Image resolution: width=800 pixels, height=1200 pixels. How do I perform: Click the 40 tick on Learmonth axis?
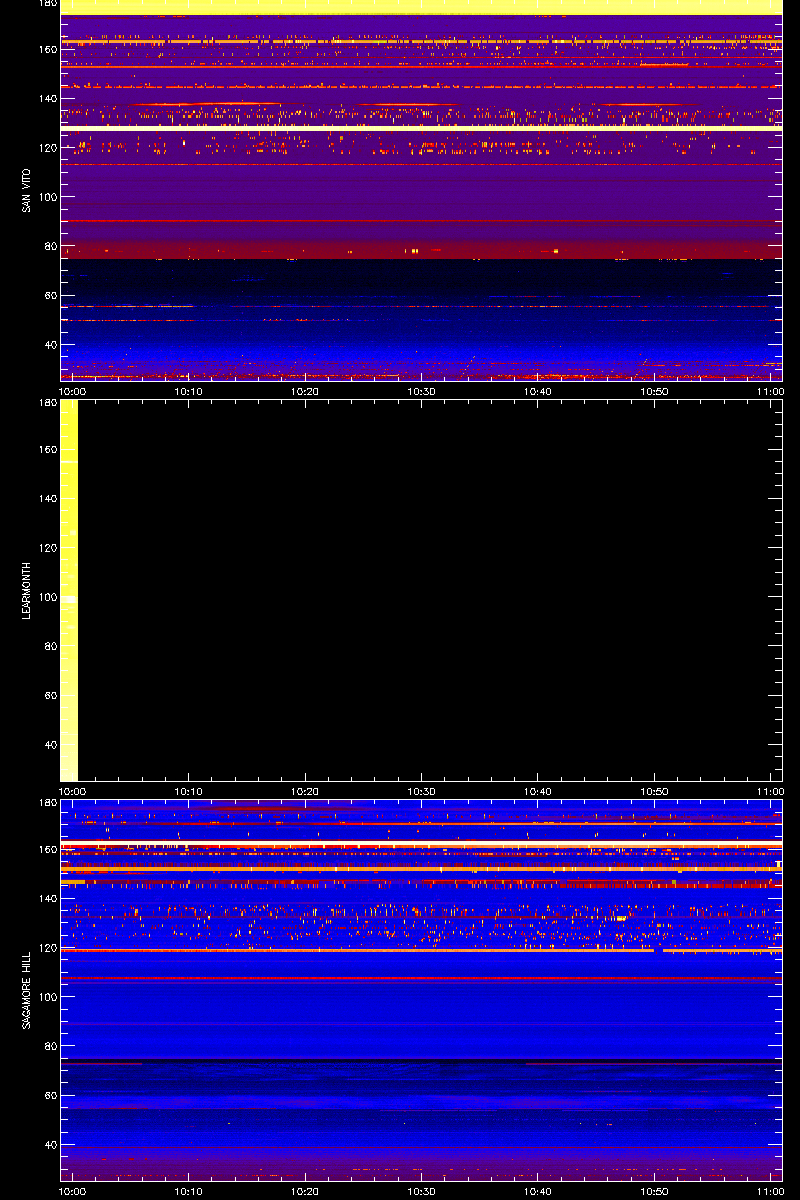tap(49, 745)
